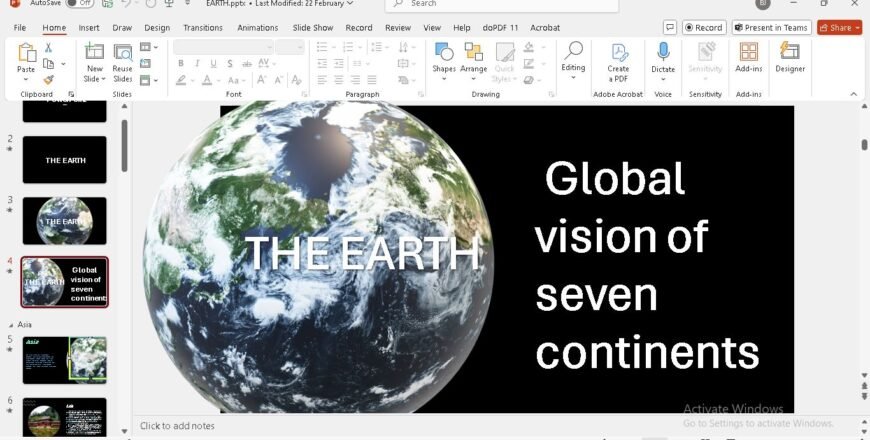
Task: Click the New Slide icon
Action: [x=94, y=52]
